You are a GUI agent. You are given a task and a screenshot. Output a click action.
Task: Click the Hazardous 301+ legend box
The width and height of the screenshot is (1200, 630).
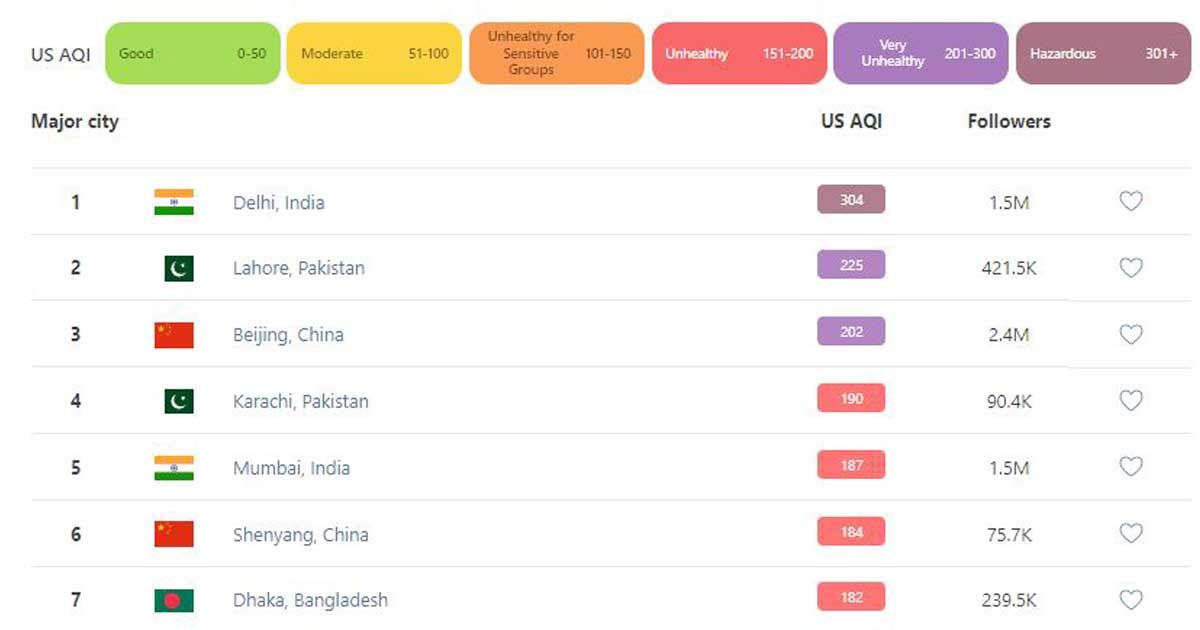1103,53
